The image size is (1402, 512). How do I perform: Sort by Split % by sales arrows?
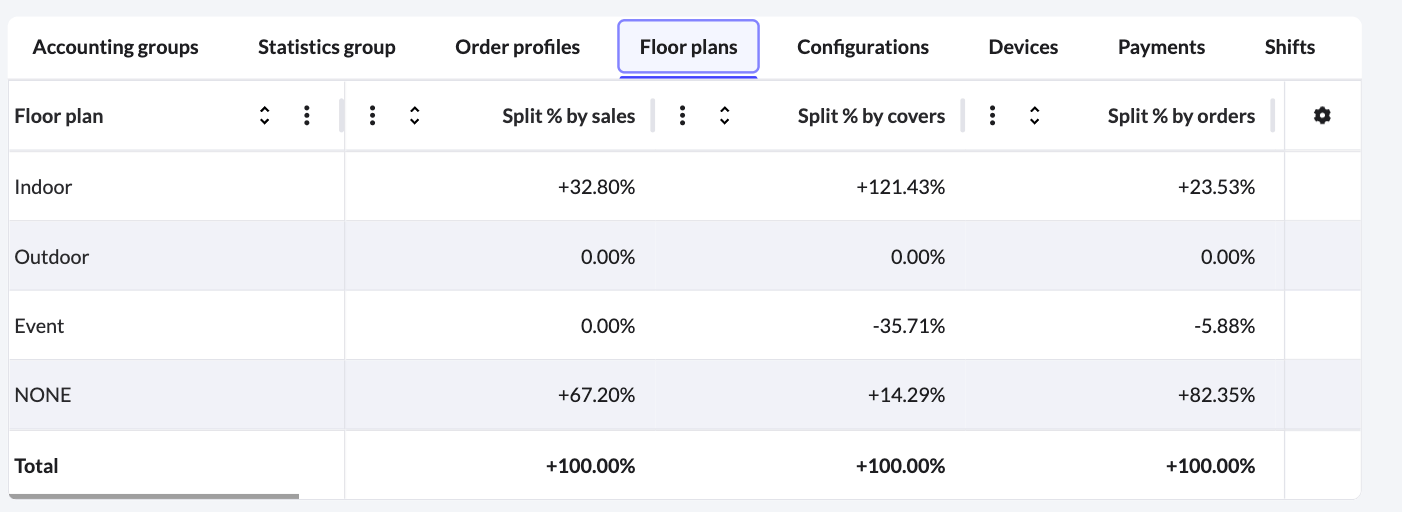tap(414, 116)
